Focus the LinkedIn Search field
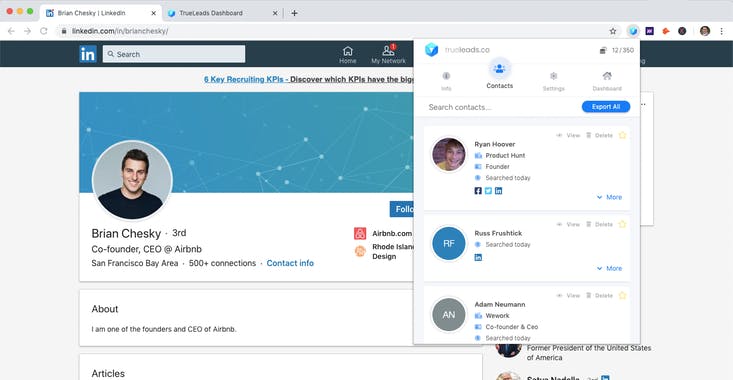 (174, 54)
